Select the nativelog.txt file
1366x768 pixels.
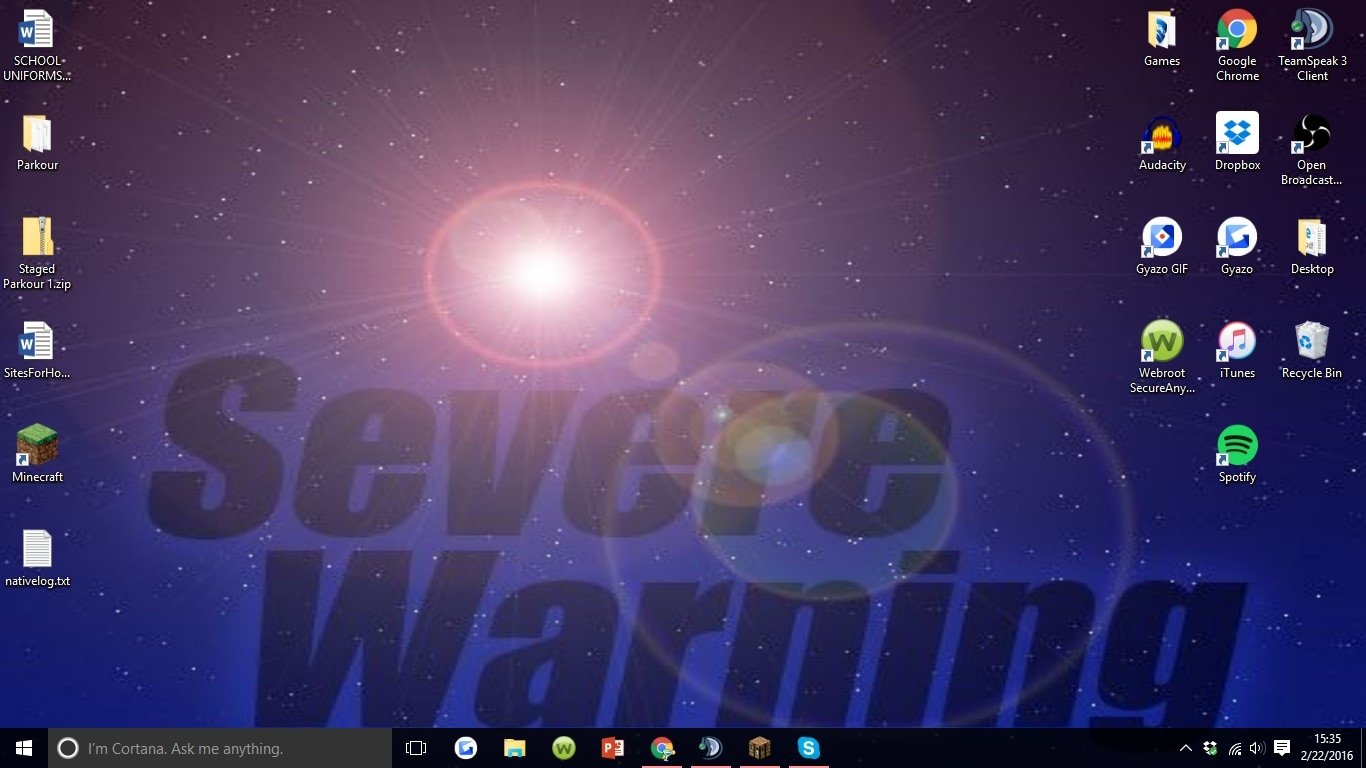pos(37,559)
